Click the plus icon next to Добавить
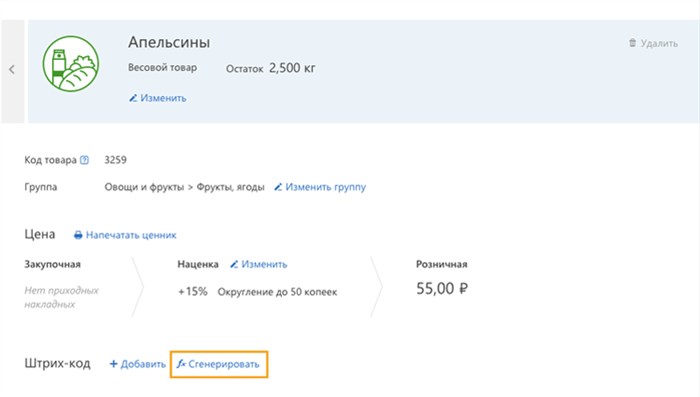 pyautogui.click(x=113, y=364)
